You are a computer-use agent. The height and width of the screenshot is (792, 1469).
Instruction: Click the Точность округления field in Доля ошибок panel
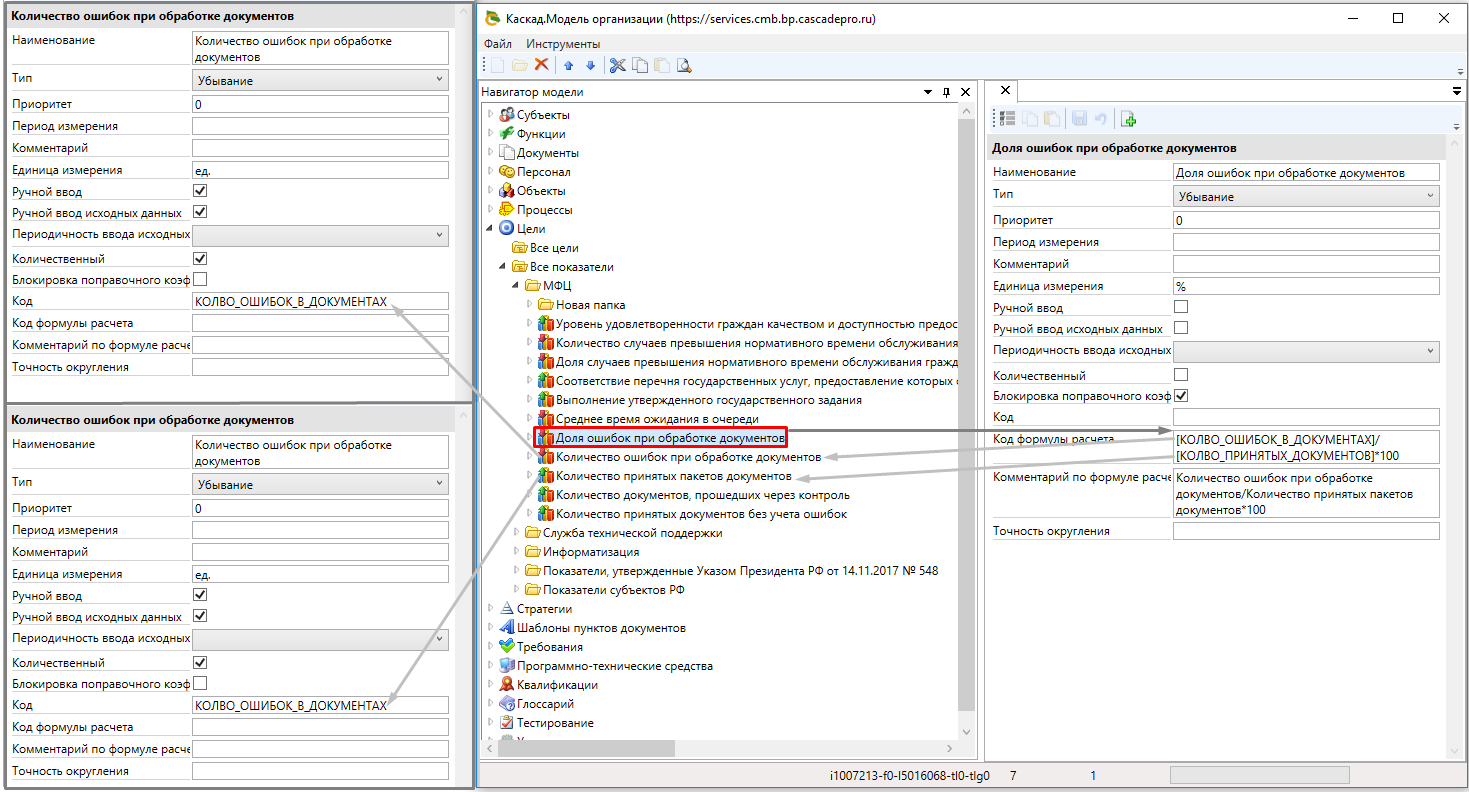[x=1306, y=531]
